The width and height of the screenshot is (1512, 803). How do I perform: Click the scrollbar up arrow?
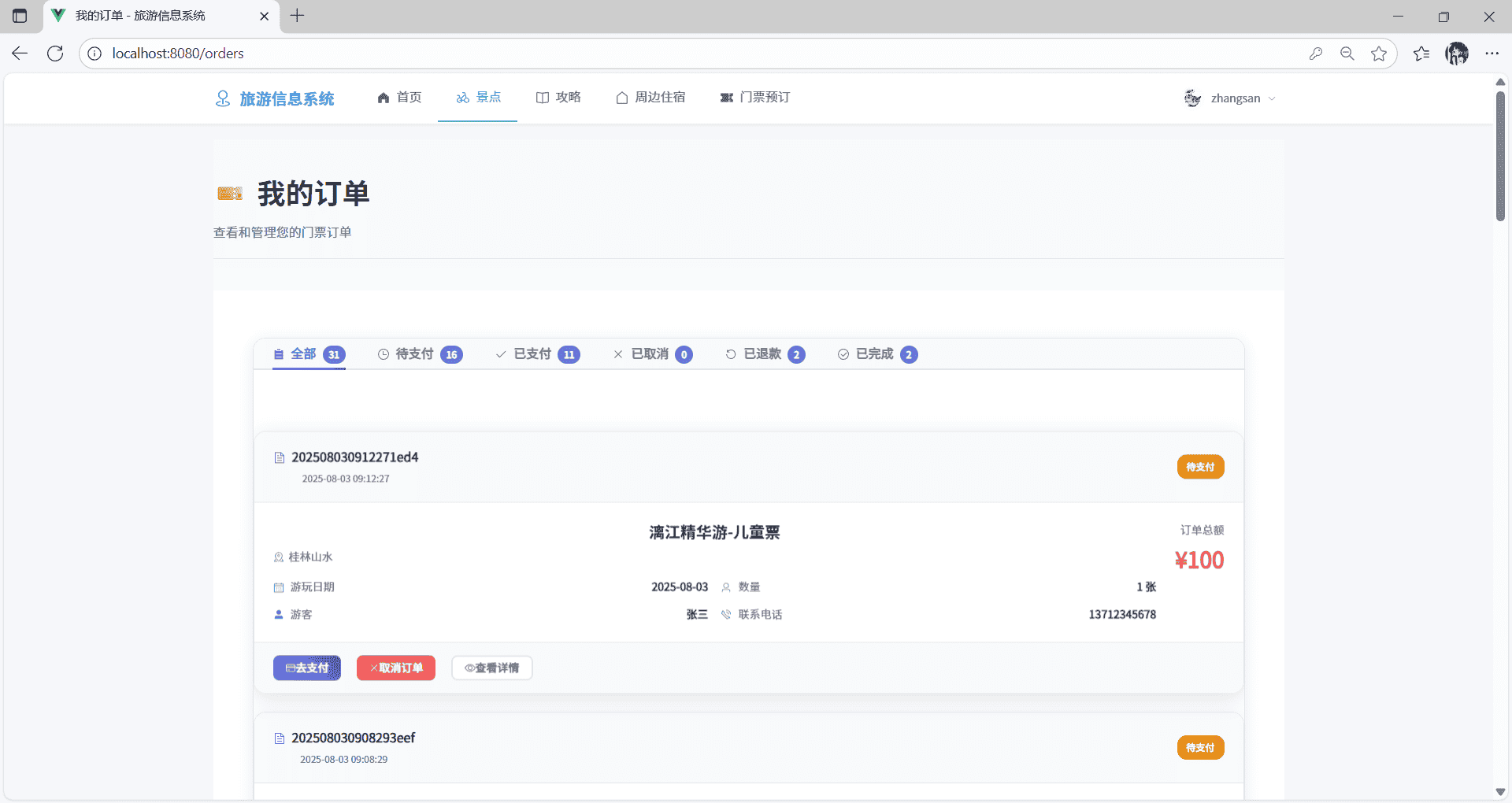(x=1501, y=82)
